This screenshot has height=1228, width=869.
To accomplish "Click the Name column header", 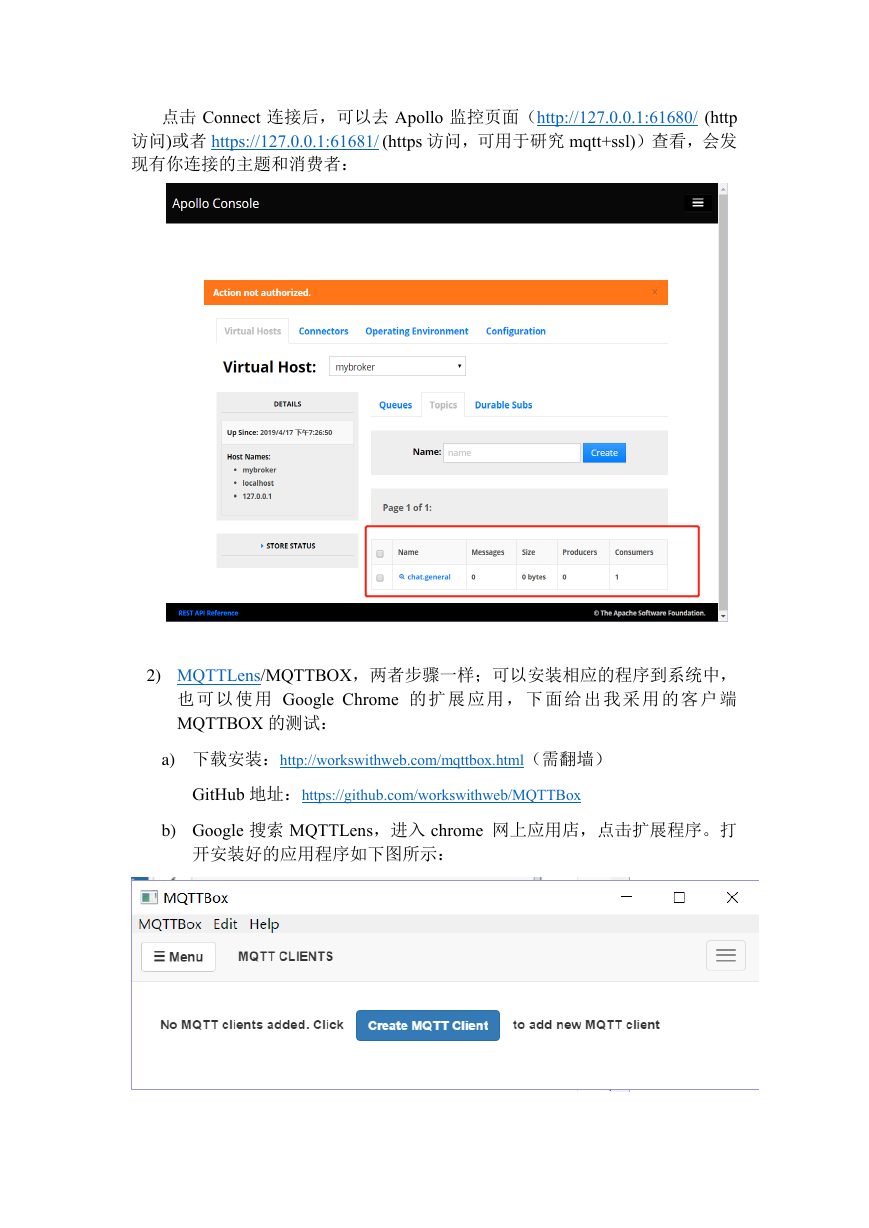I will click(x=408, y=552).
